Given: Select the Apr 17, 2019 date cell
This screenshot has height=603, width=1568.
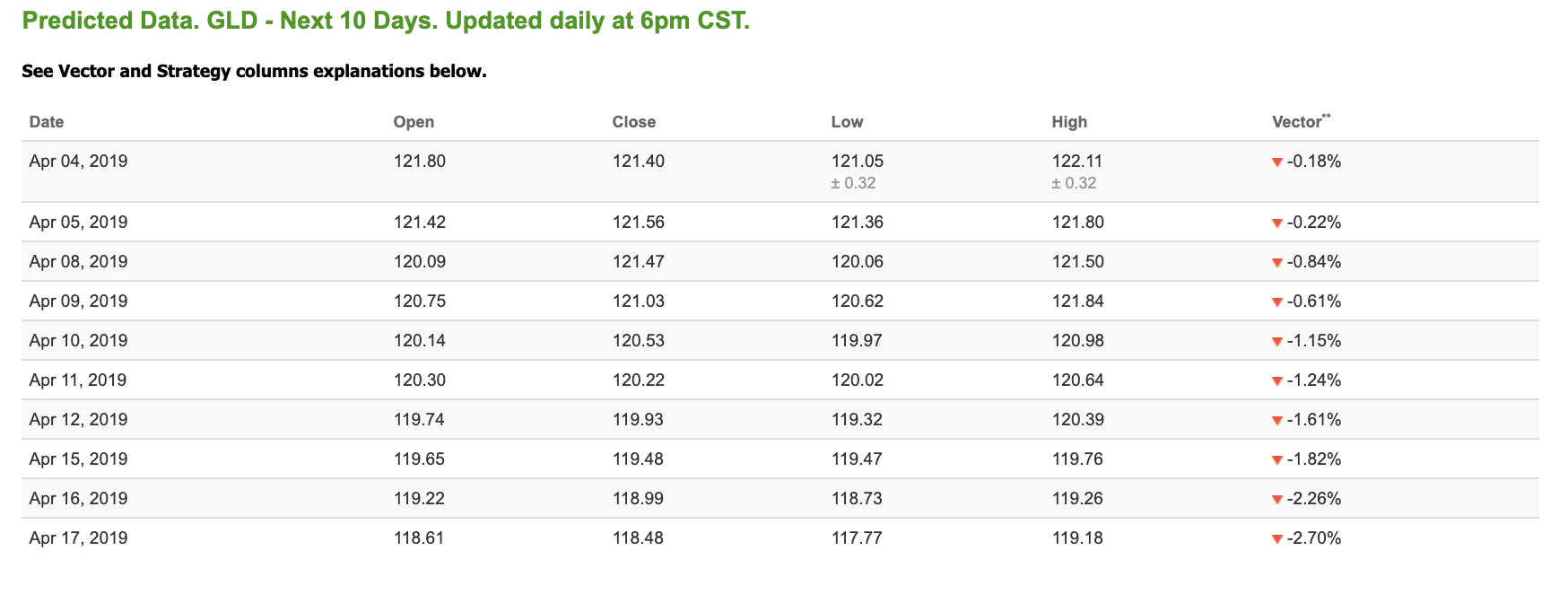Looking at the screenshot, I should 78,538.
